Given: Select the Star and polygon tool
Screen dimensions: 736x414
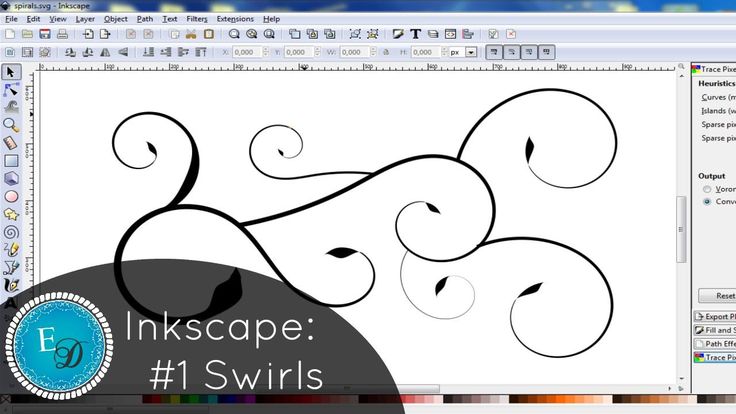Looking at the screenshot, I should point(11,214).
